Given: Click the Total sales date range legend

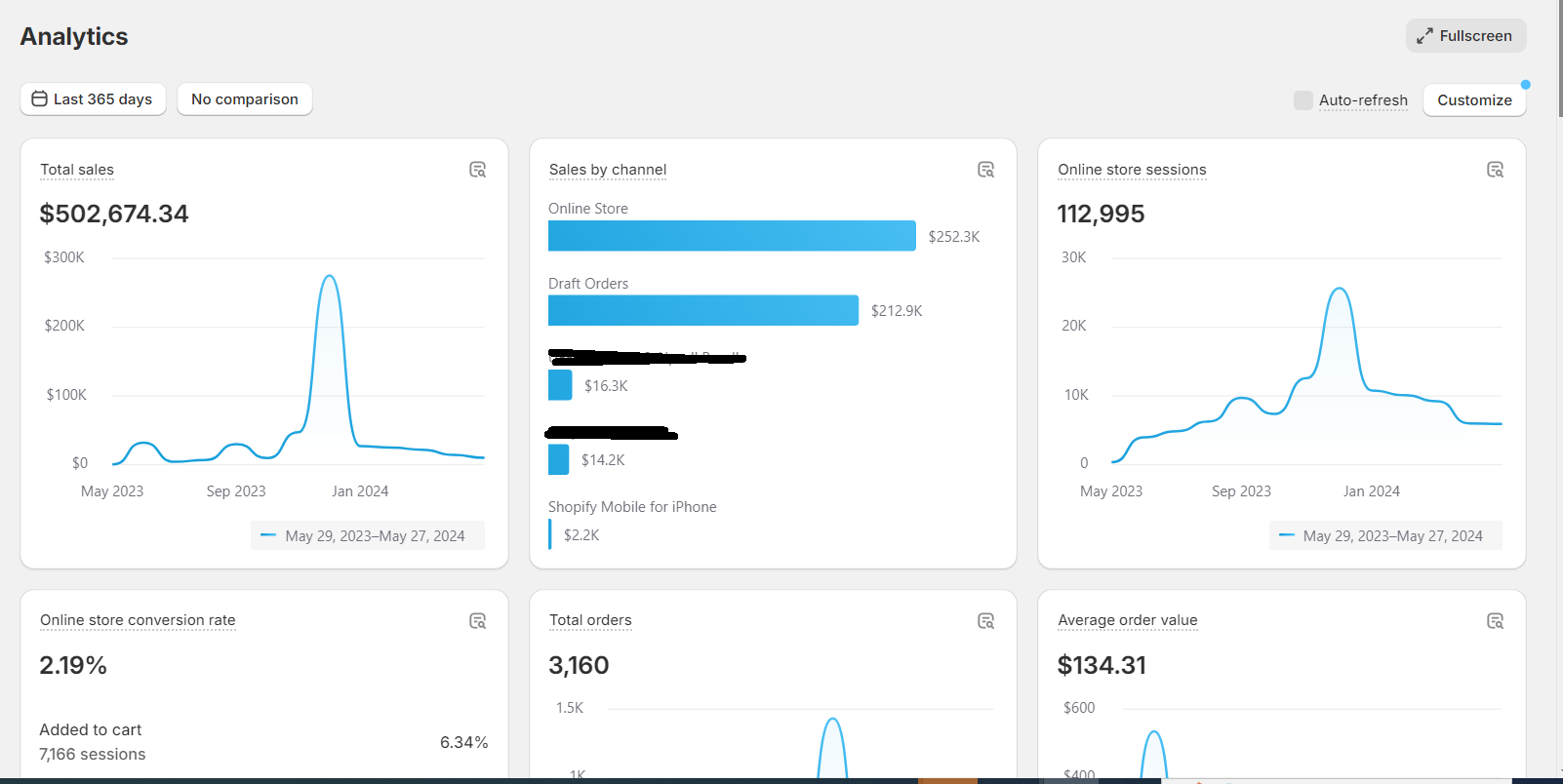Looking at the screenshot, I should (368, 535).
